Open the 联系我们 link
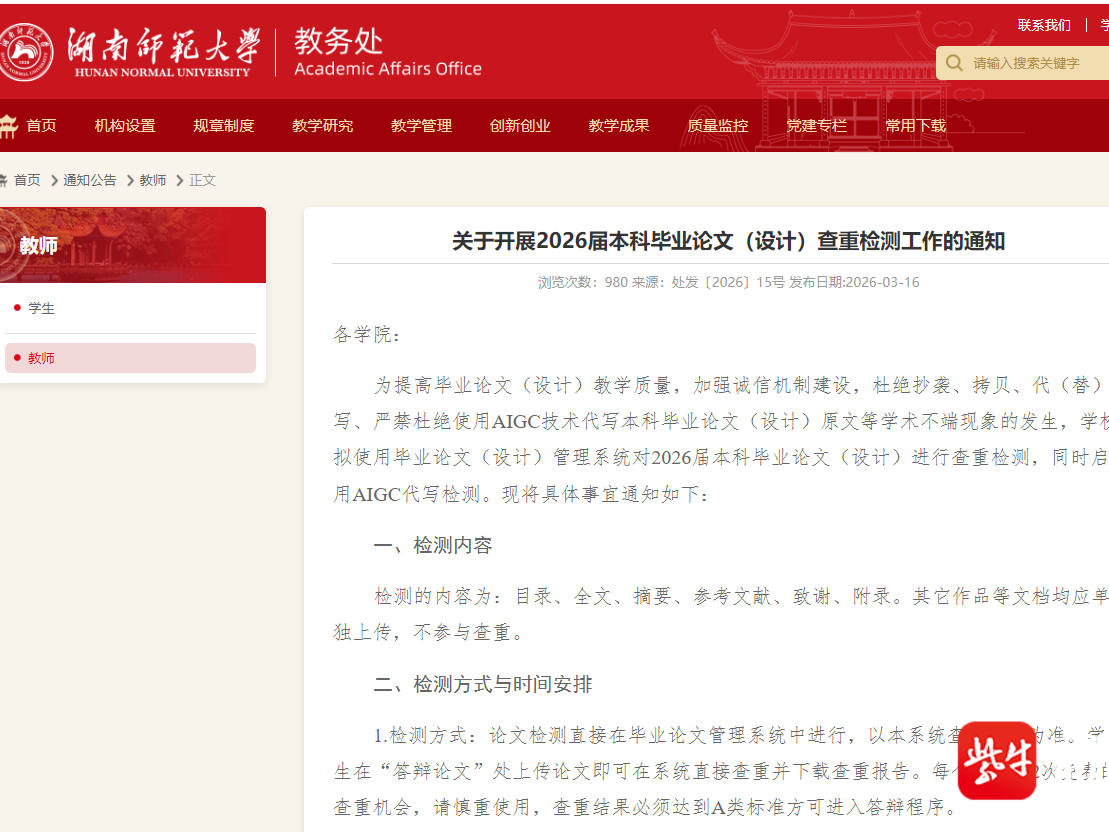Image resolution: width=1109 pixels, height=832 pixels. 1044,25
